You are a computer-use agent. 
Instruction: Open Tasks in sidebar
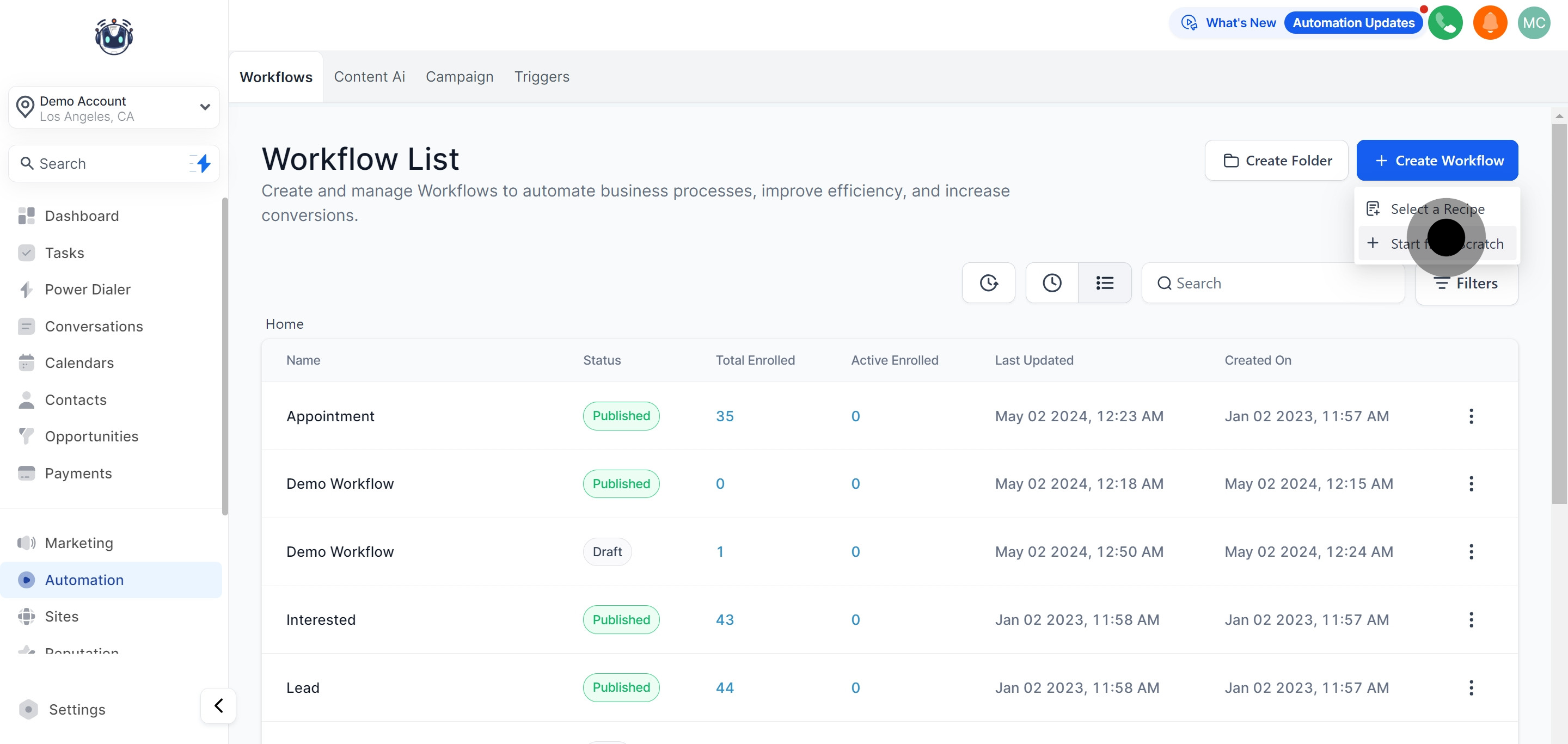[65, 253]
